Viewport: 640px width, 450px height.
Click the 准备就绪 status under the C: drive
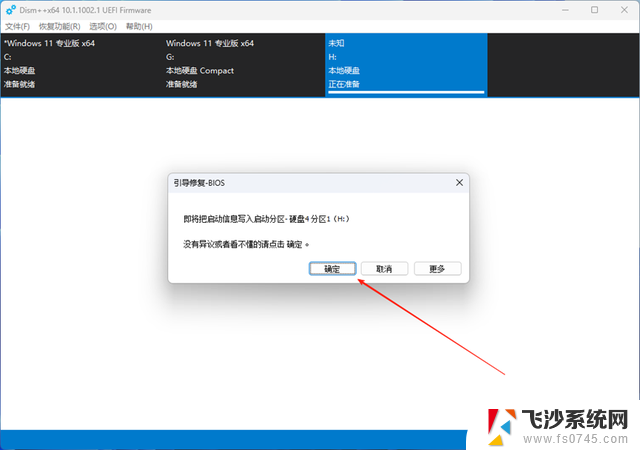coord(20,84)
